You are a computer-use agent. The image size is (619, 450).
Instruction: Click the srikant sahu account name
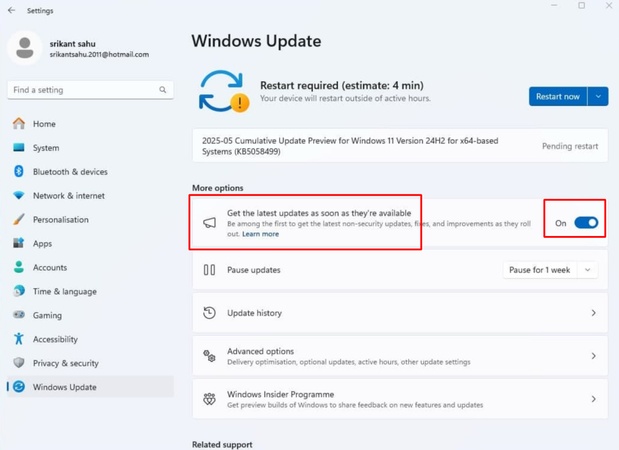click(x=73, y=44)
